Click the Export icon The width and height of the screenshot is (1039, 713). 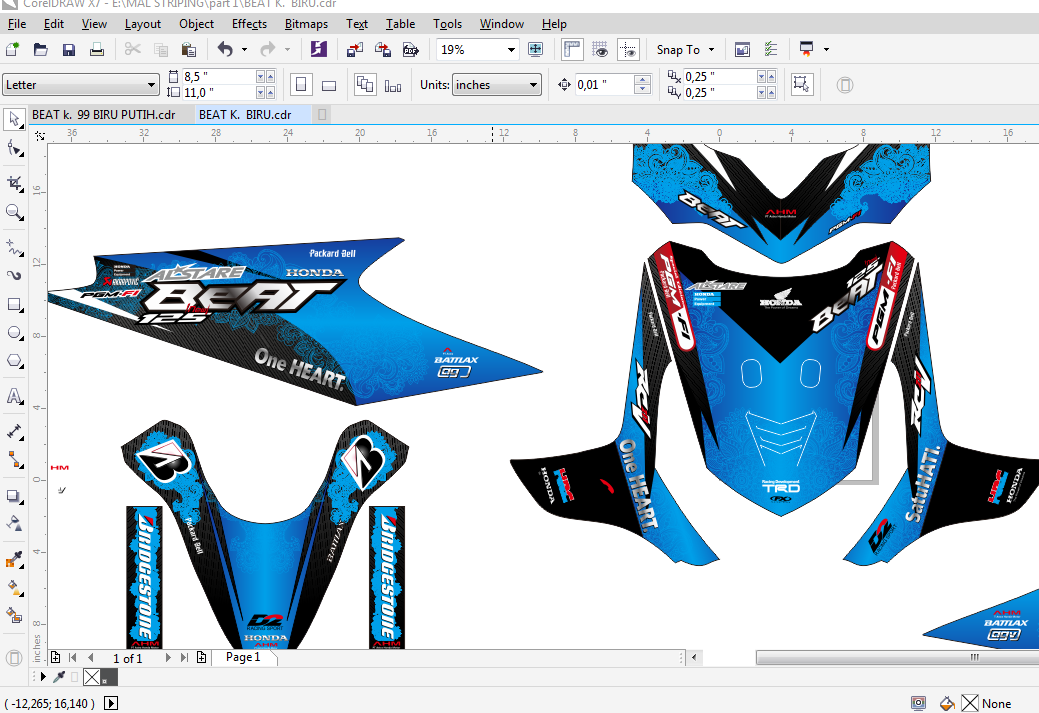[383, 50]
